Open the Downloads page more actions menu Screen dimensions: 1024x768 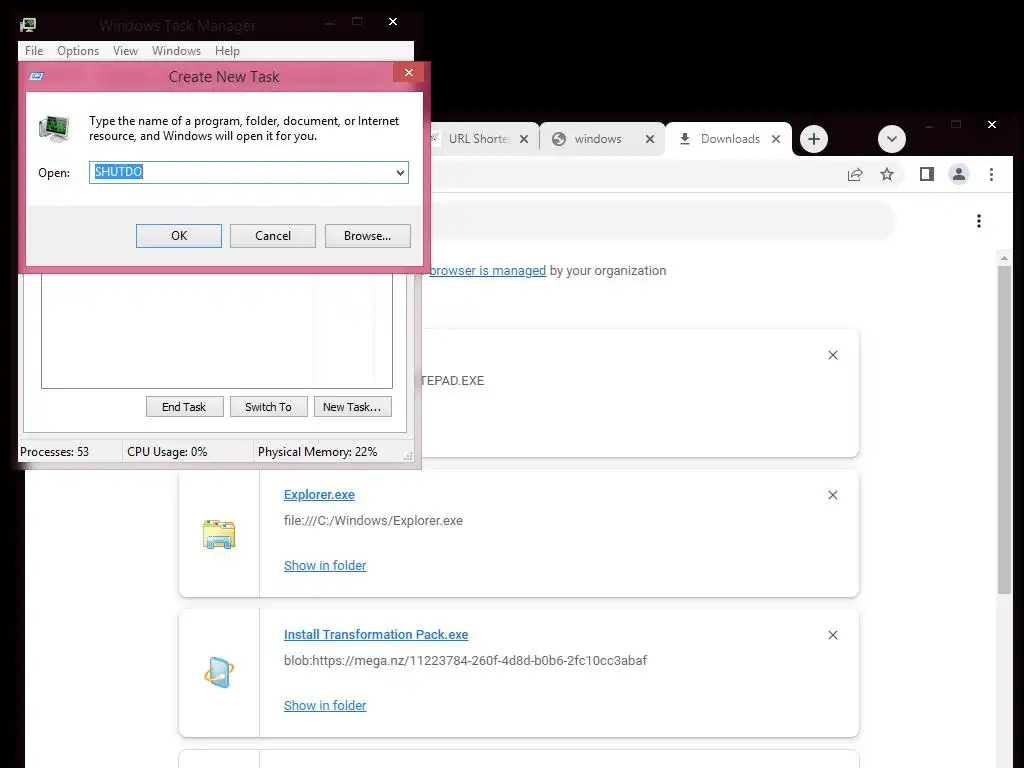tap(978, 221)
